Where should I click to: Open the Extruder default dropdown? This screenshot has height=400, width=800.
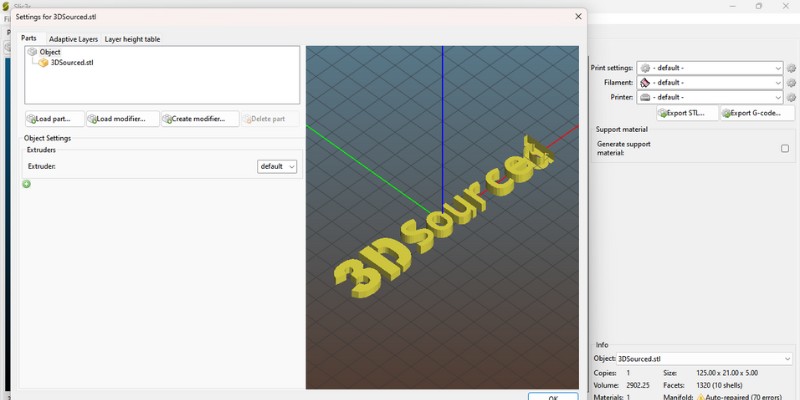click(x=277, y=166)
